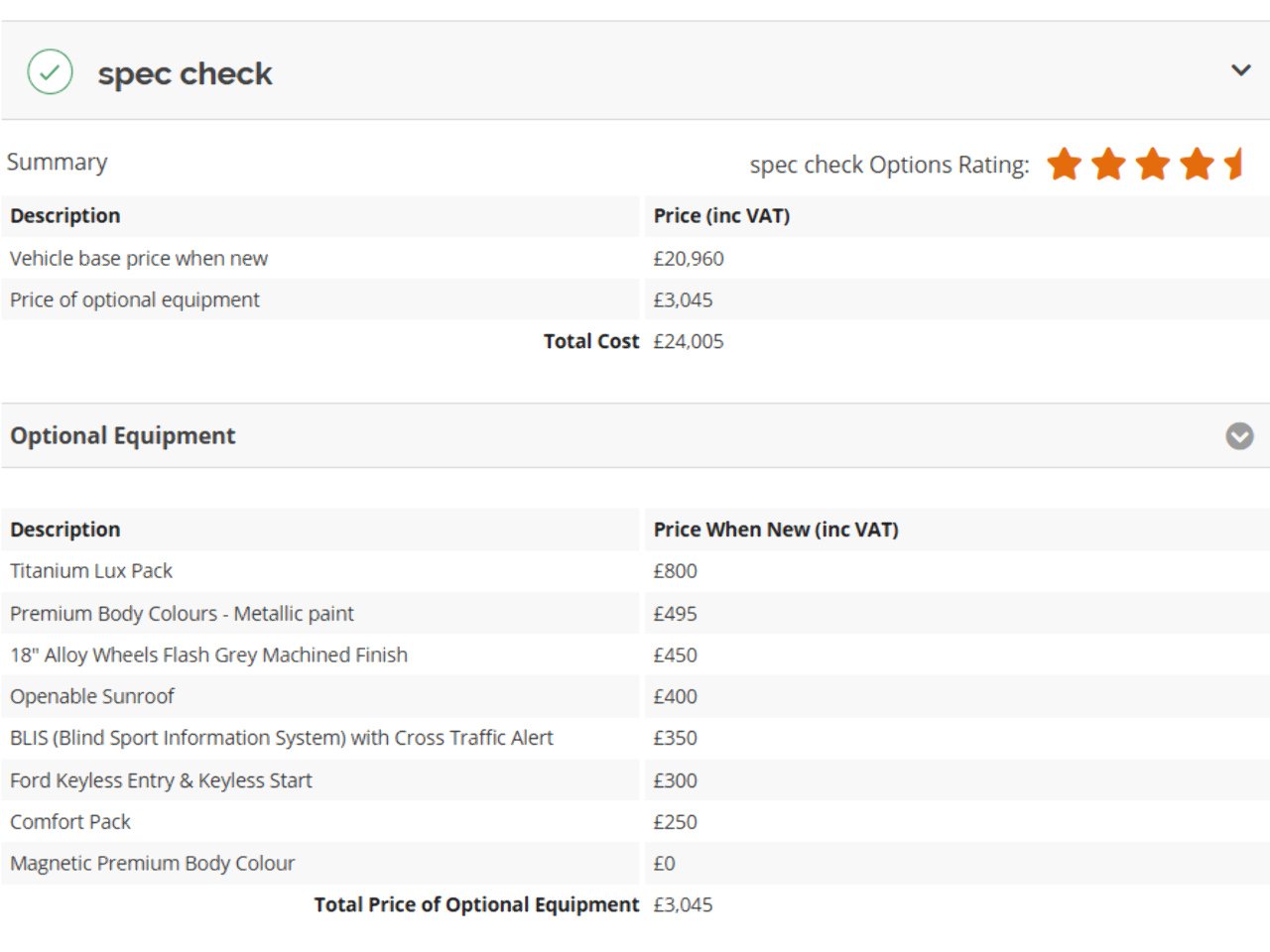Image resolution: width=1270 pixels, height=952 pixels.
Task: Click the Comfort Pack row
Action: [70, 822]
